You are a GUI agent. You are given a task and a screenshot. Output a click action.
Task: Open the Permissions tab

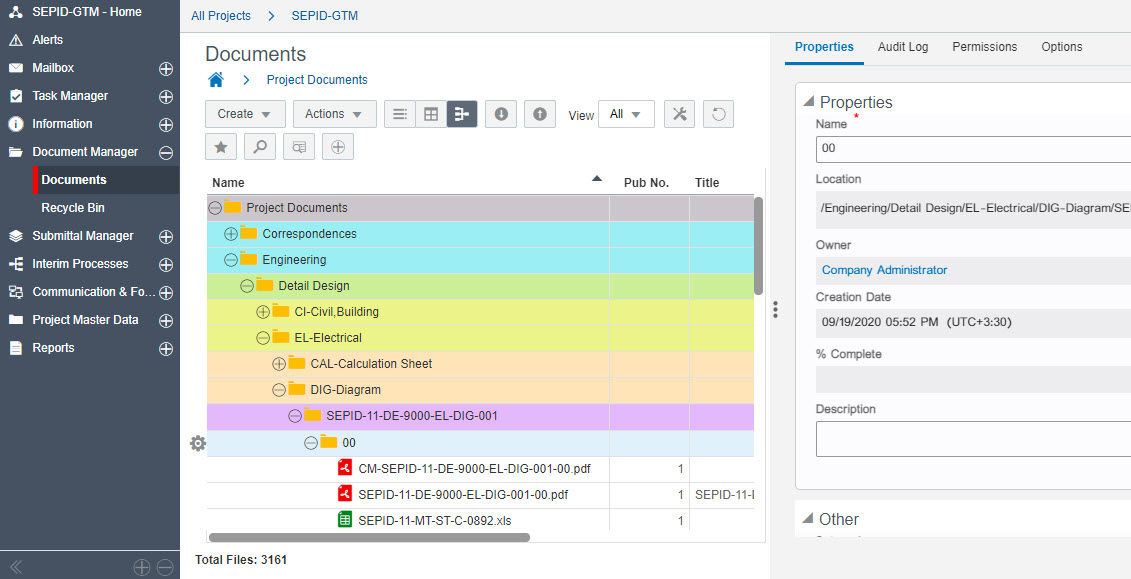984,47
